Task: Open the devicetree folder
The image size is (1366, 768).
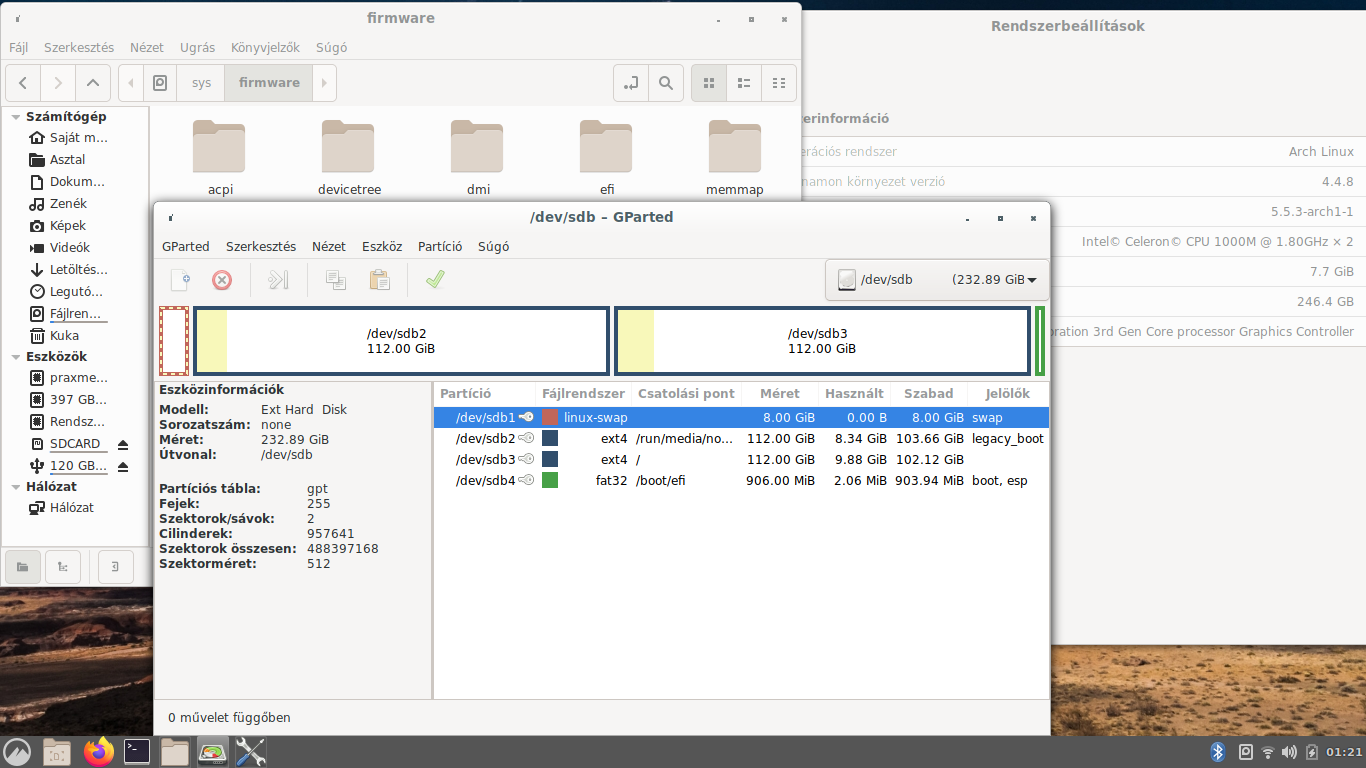Action: pos(349,156)
